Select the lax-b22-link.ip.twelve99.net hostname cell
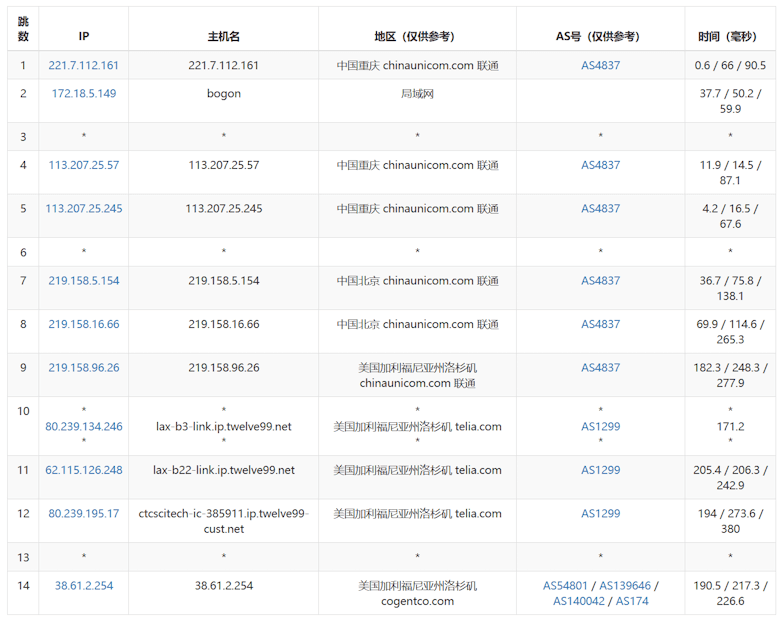The height and width of the screenshot is (621, 780). (x=224, y=470)
